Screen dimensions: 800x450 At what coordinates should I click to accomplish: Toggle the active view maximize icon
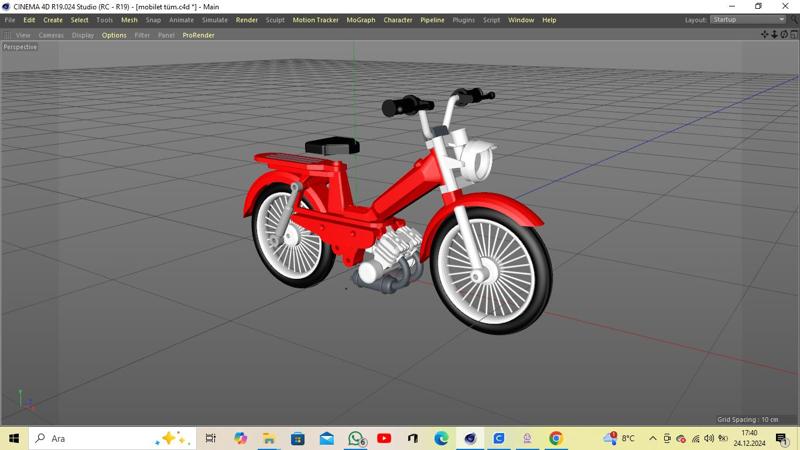tap(794, 35)
